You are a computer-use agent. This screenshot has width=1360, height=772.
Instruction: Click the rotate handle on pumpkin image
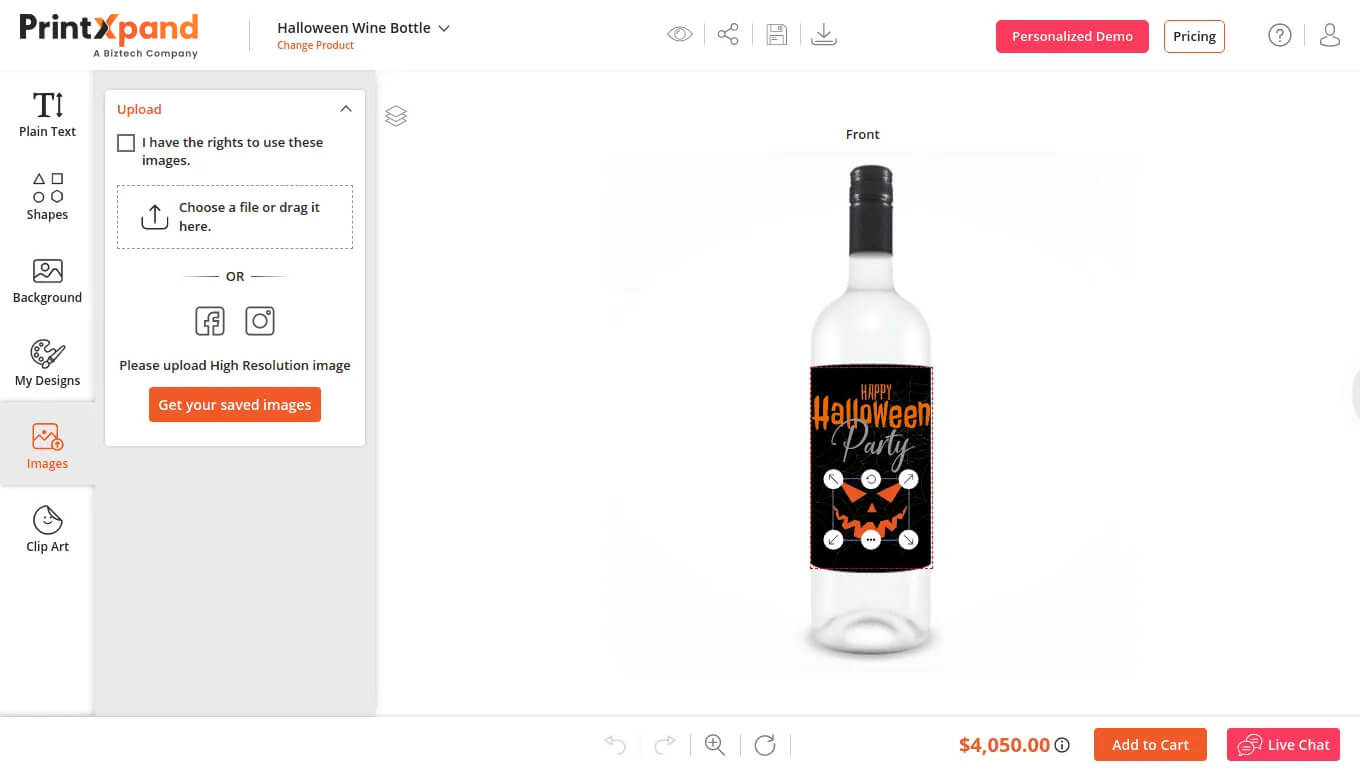[871, 479]
